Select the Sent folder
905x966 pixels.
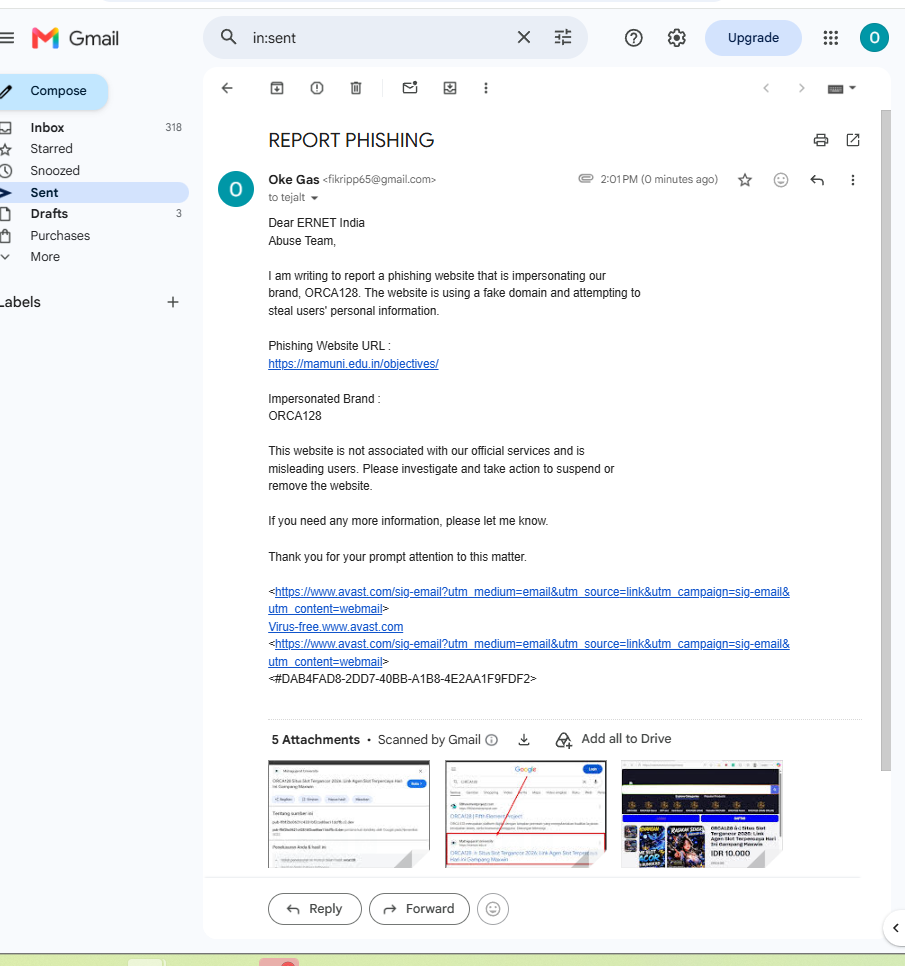(x=44, y=193)
